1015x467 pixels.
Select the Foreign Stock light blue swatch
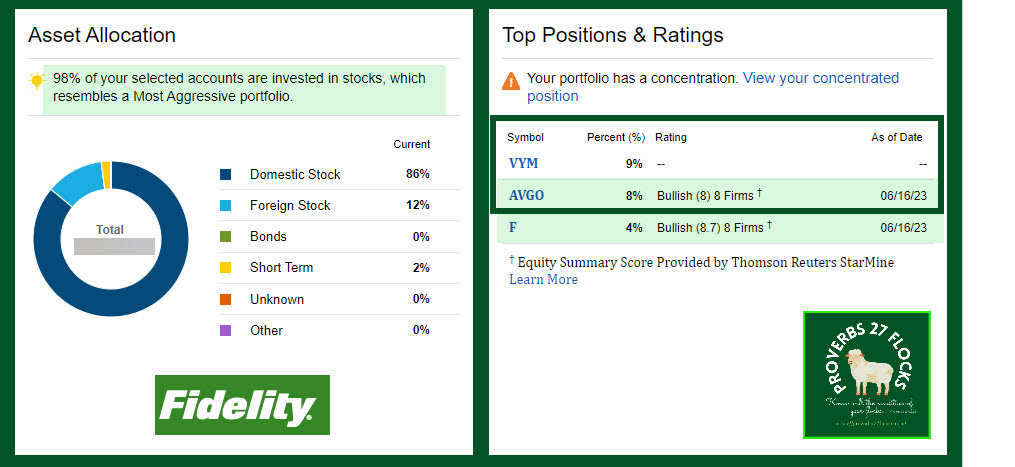click(x=225, y=205)
